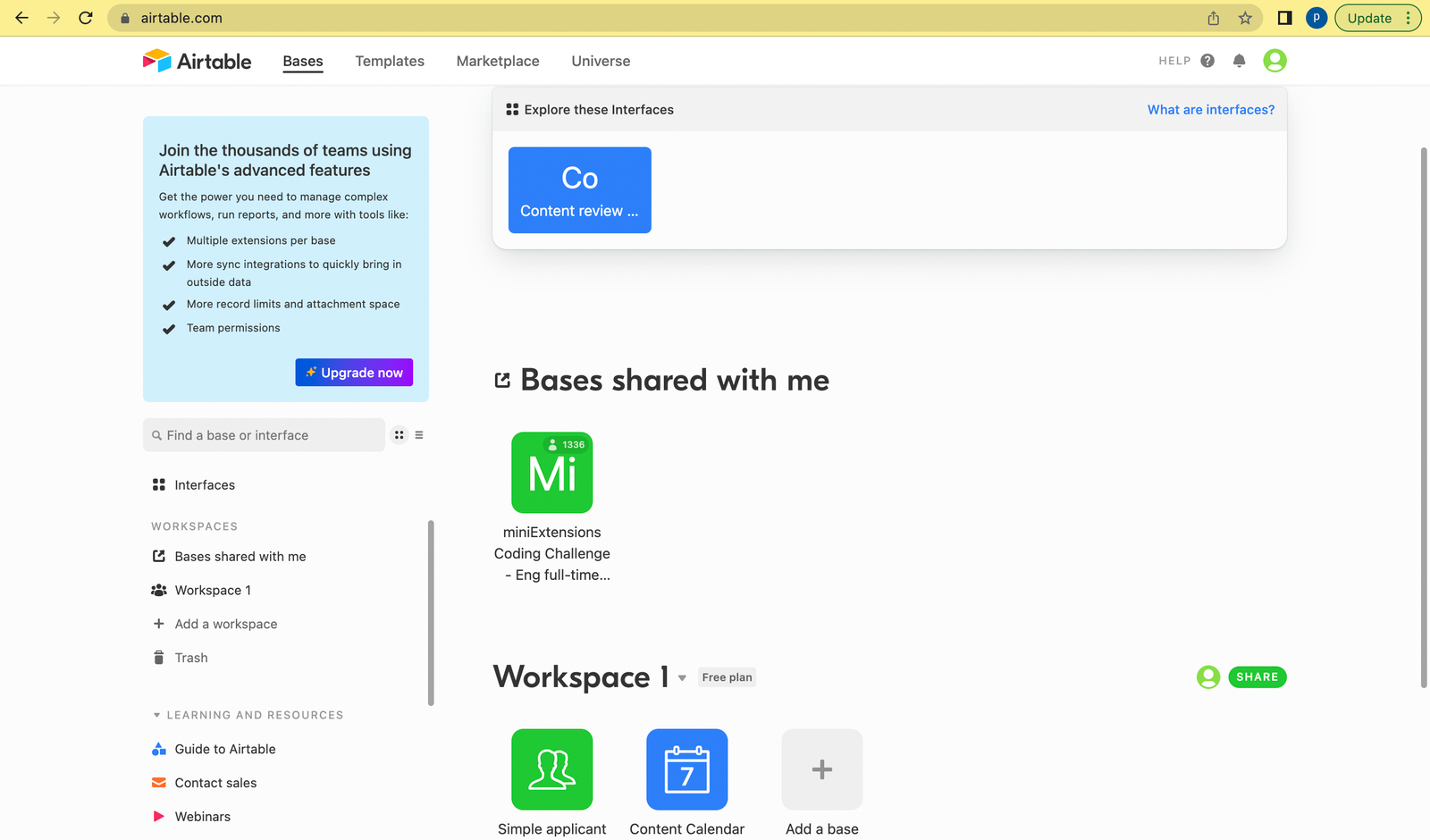Click the Explore these Interfaces header icon
Screen dimensions: 1430x840
tap(512, 110)
